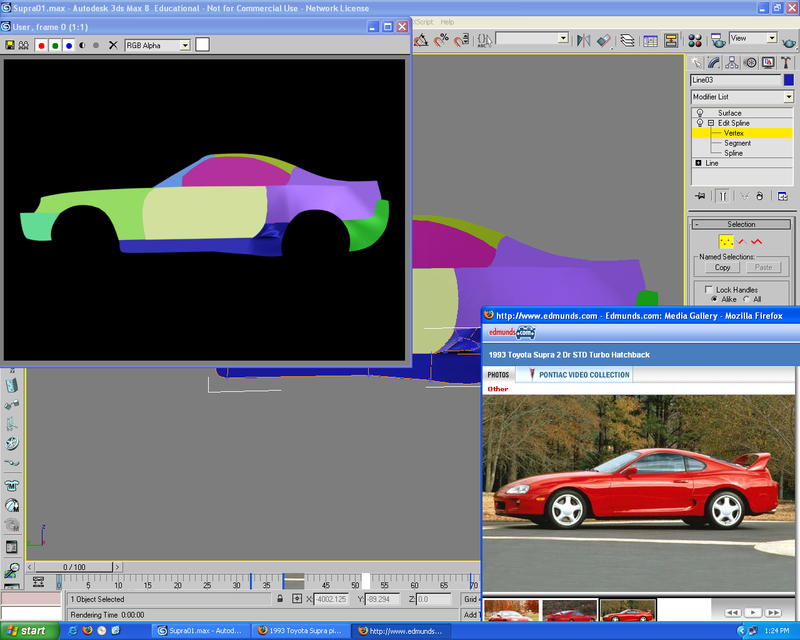The width and height of the screenshot is (800, 640).
Task: Clear the rendered frame with the X icon
Action: point(113,45)
